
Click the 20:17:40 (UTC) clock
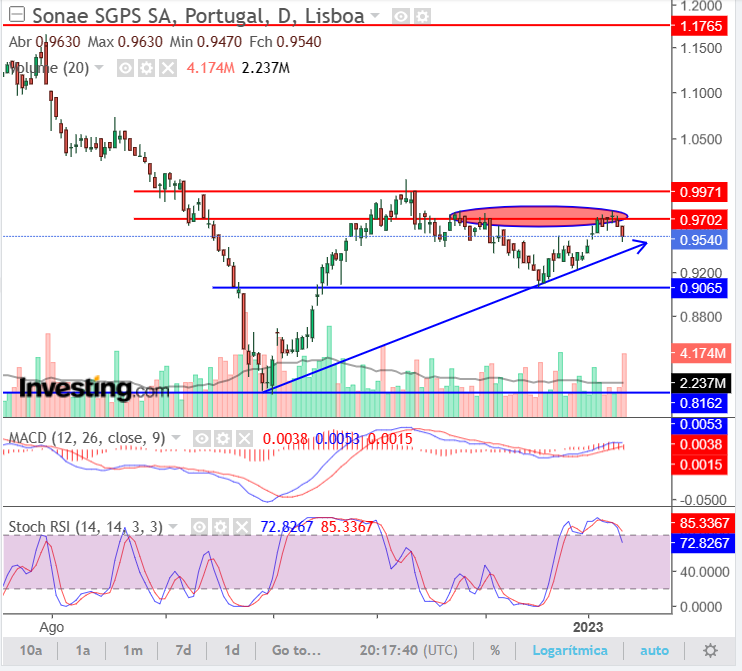coord(408,650)
